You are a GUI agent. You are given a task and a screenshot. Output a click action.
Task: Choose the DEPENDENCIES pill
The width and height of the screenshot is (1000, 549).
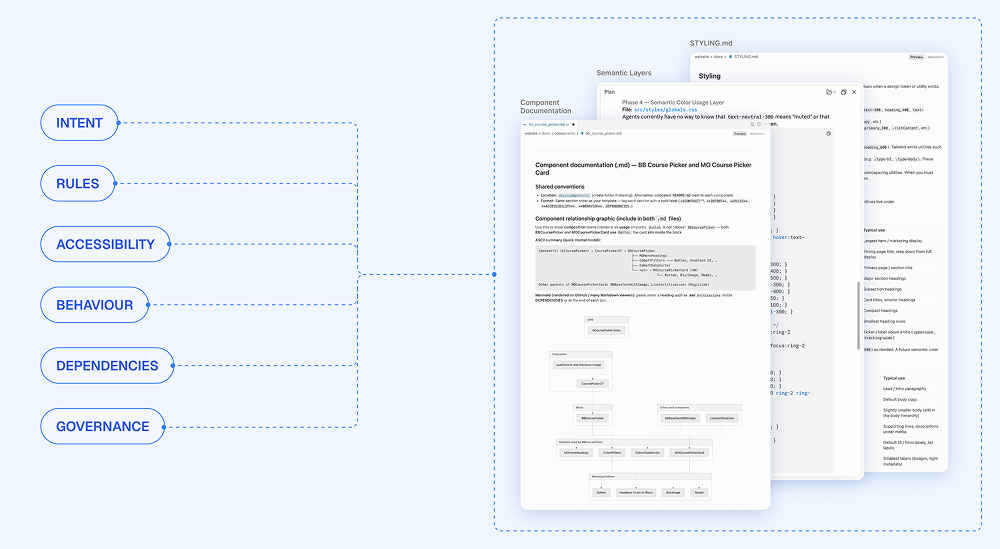(107, 365)
